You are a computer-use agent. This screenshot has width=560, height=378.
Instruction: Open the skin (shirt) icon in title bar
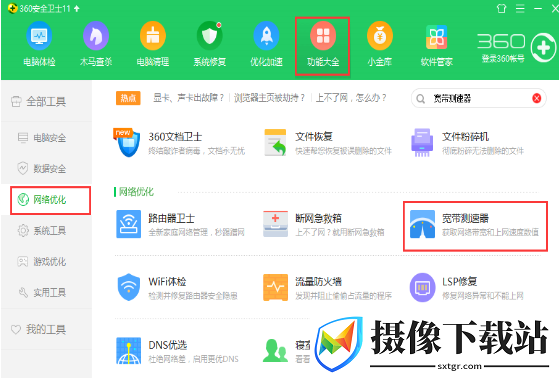pos(501,8)
